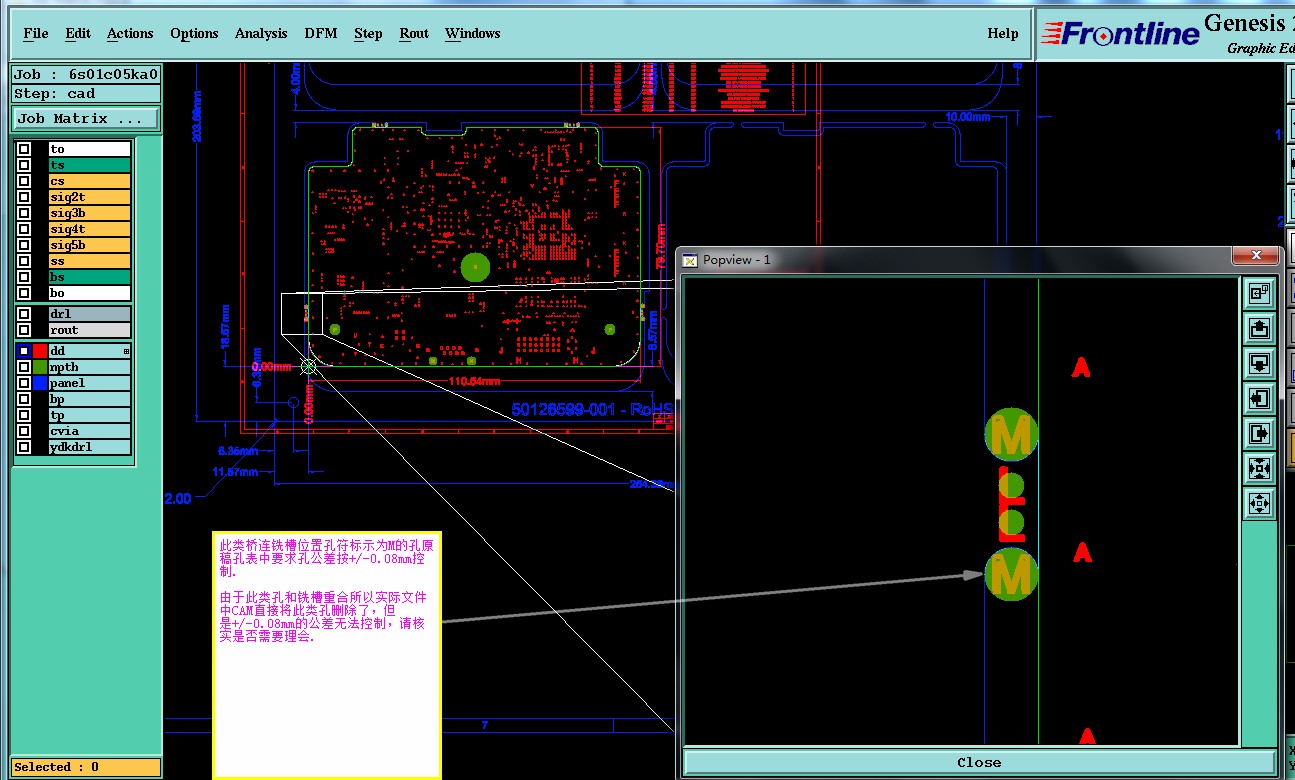This screenshot has width=1295, height=780.
Task: Toggle the ydkdrl layer checkbox
Action: point(24,447)
